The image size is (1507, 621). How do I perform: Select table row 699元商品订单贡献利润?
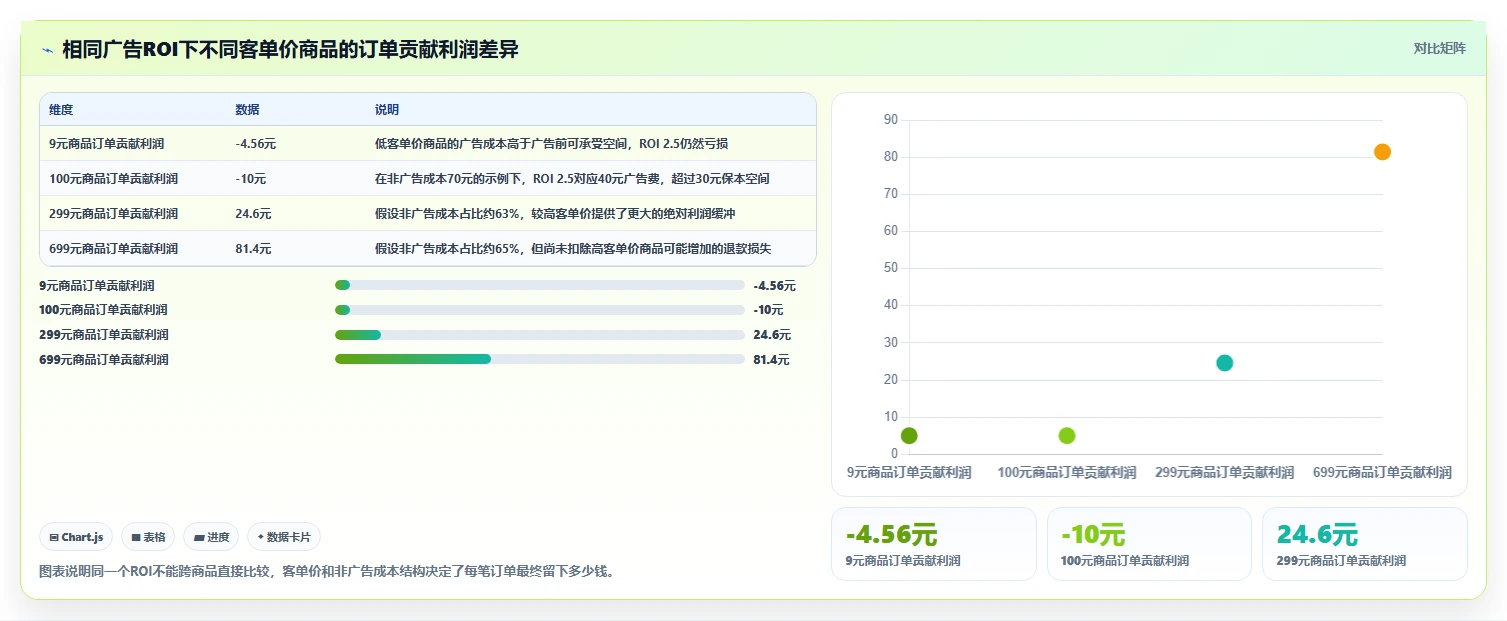[x=428, y=249]
